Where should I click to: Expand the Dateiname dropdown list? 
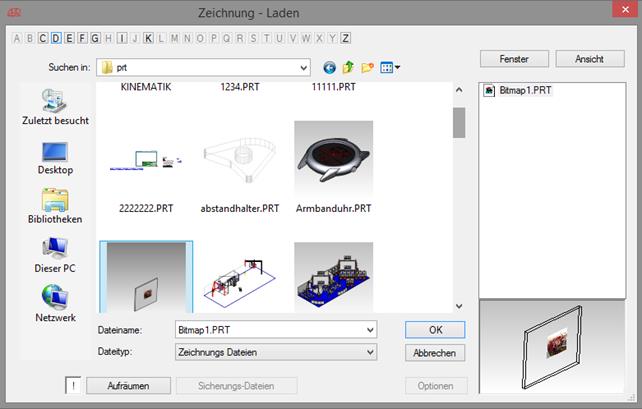pos(369,329)
